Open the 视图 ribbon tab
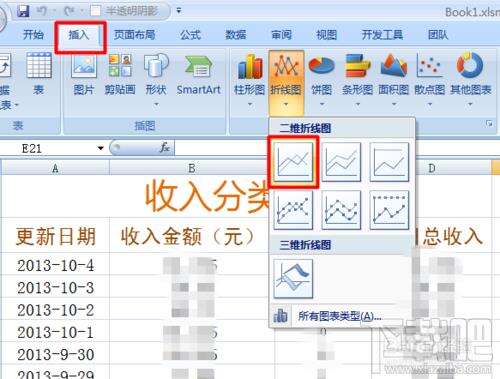This screenshot has height=379, width=500. (327, 35)
